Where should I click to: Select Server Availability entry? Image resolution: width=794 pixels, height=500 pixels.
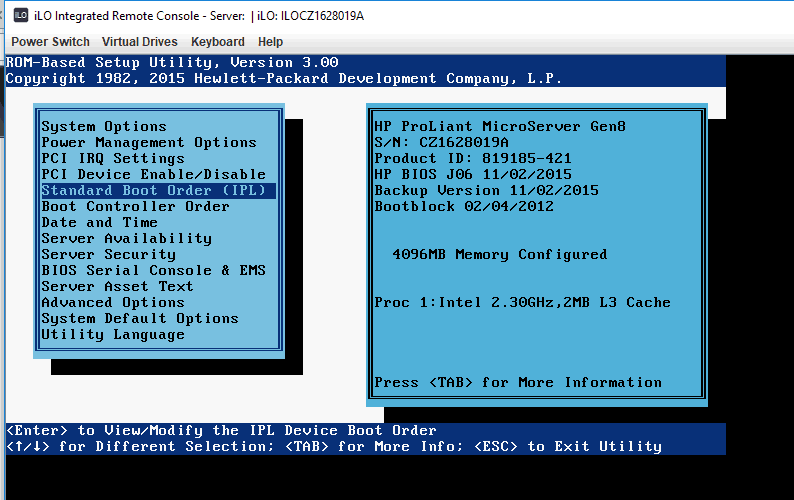coord(127,239)
